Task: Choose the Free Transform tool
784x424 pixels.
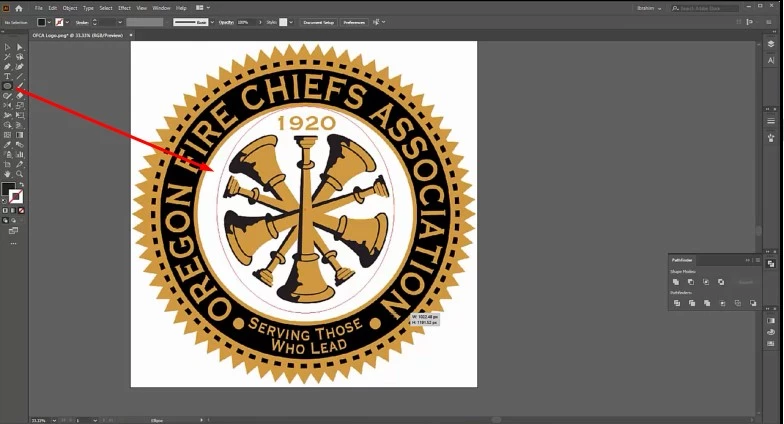Action: pyautogui.click(x=20, y=115)
